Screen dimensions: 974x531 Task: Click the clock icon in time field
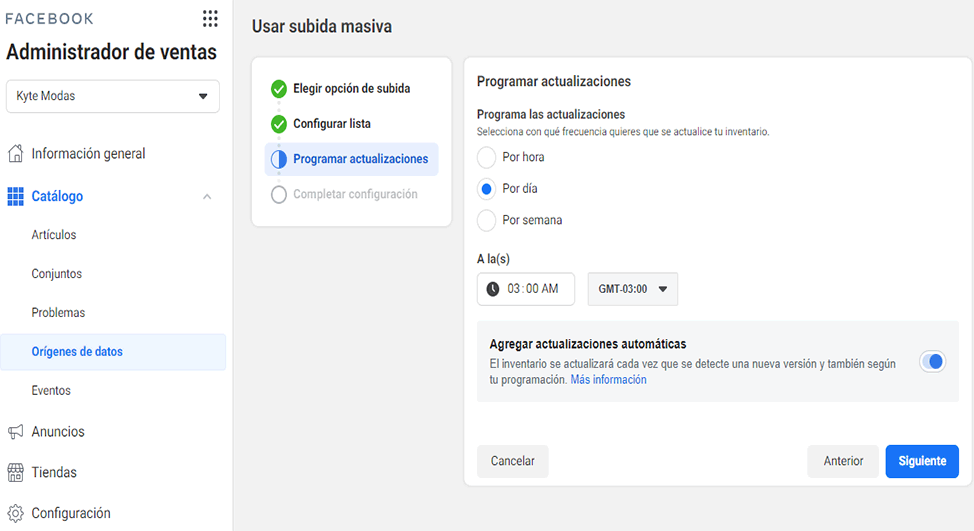pyautogui.click(x=493, y=289)
